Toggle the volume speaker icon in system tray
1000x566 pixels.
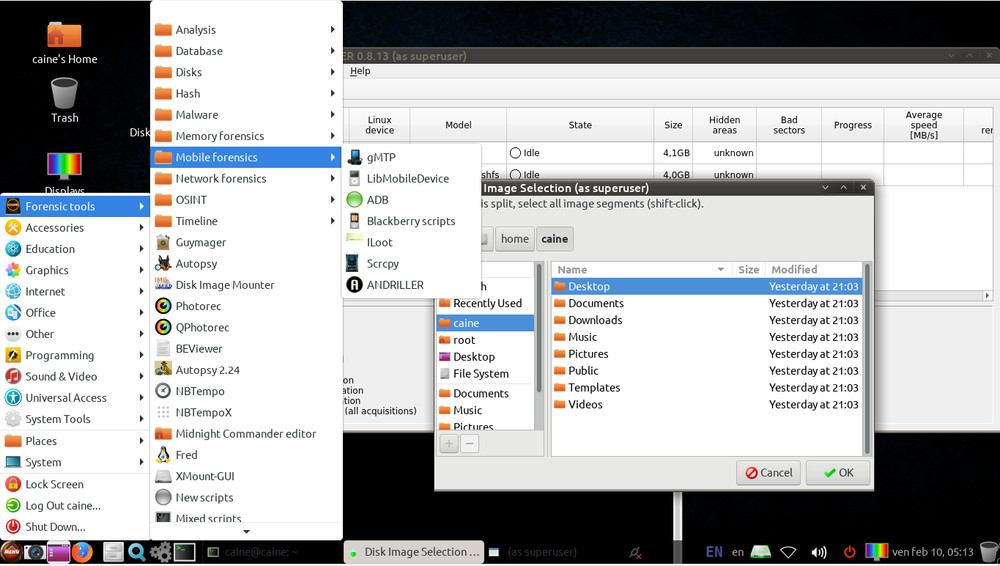click(x=819, y=552)
